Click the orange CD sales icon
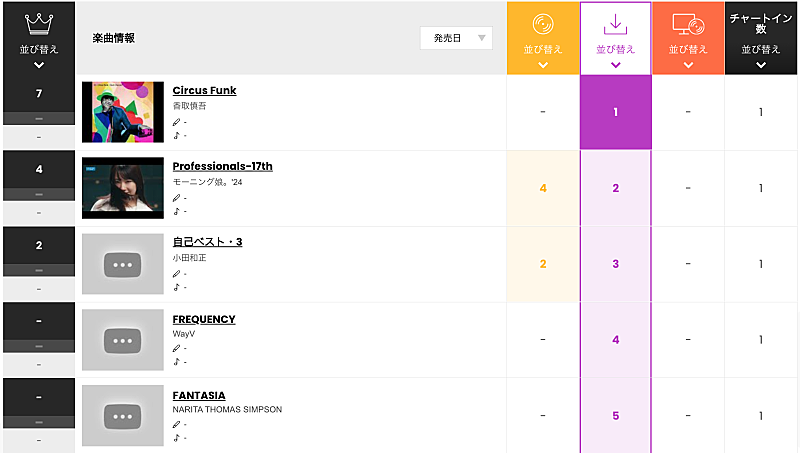Viewport: 800px width, 453px height. coord(543,23)
